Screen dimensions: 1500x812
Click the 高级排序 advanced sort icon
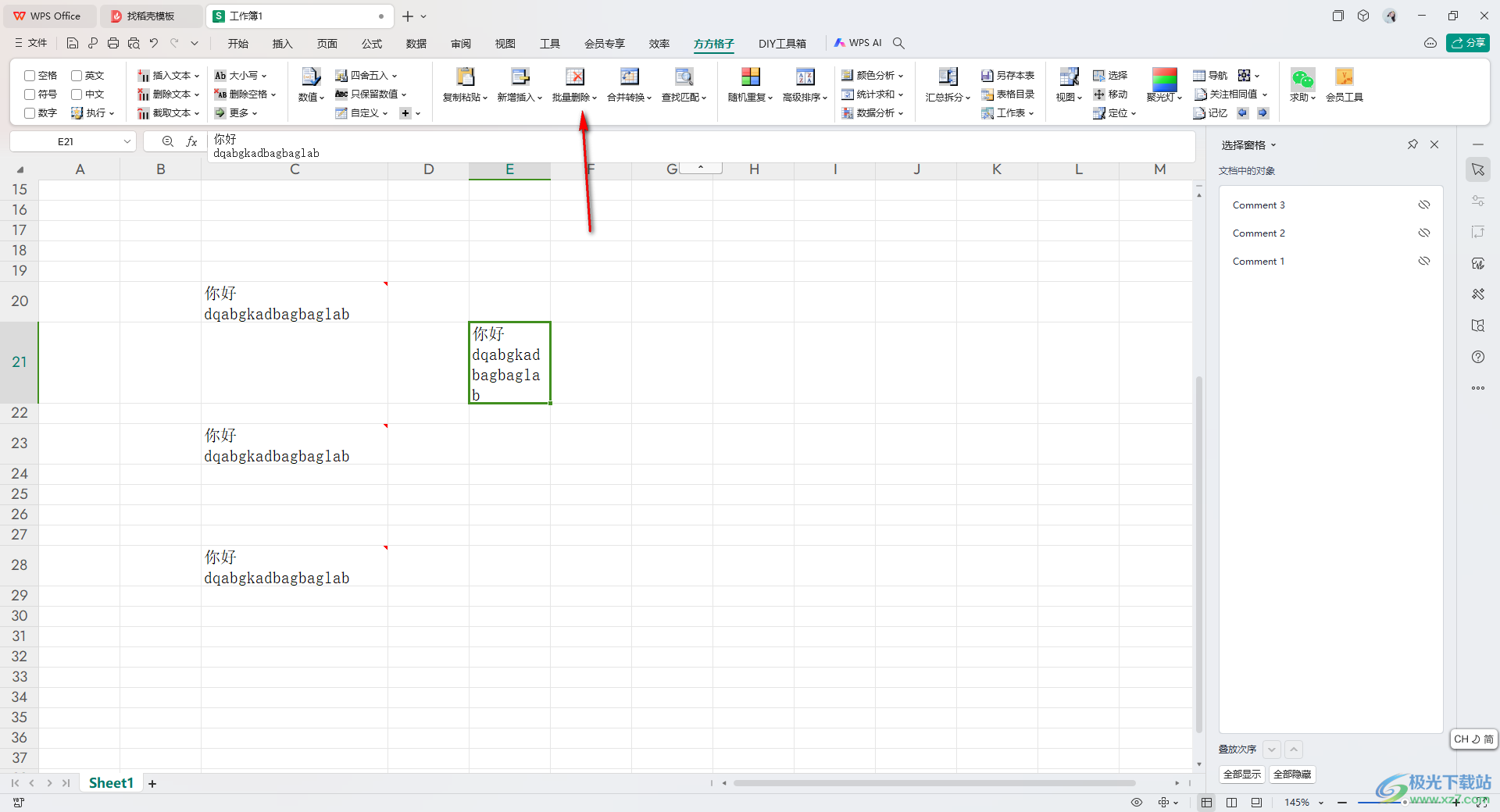pyautogui.click(x=805, y=77)
